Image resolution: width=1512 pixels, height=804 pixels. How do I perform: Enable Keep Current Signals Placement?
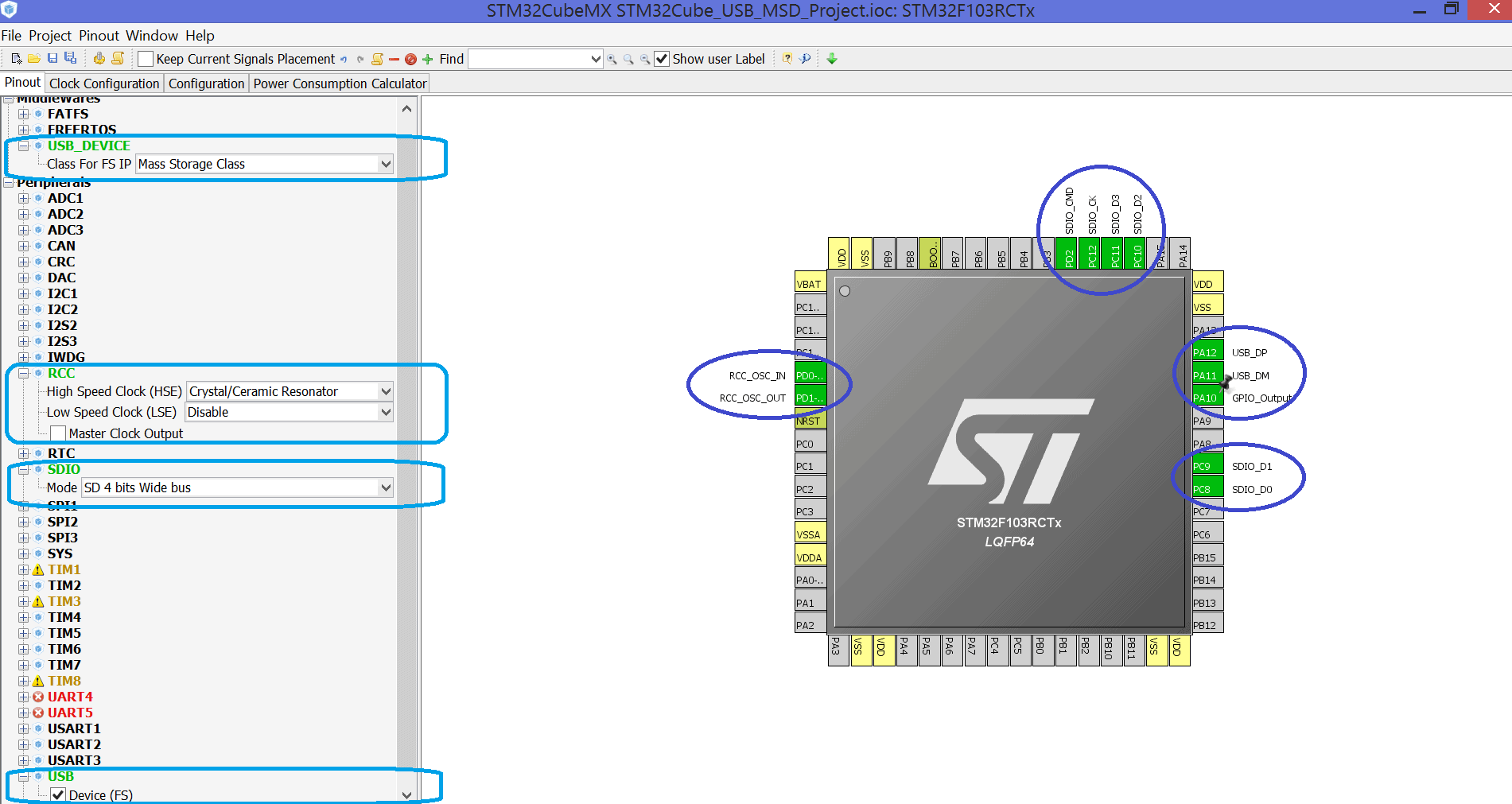tap(145, 58)
